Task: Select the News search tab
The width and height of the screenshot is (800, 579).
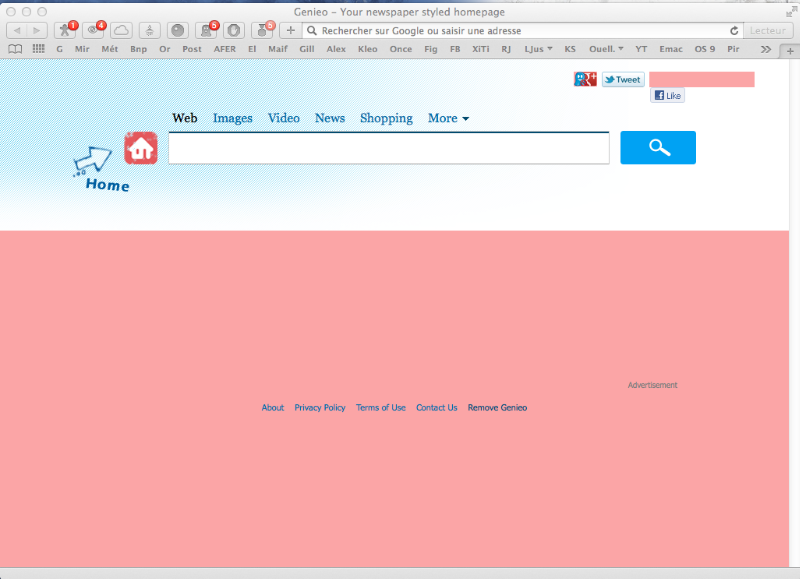Action: click(x=330, y=118)
